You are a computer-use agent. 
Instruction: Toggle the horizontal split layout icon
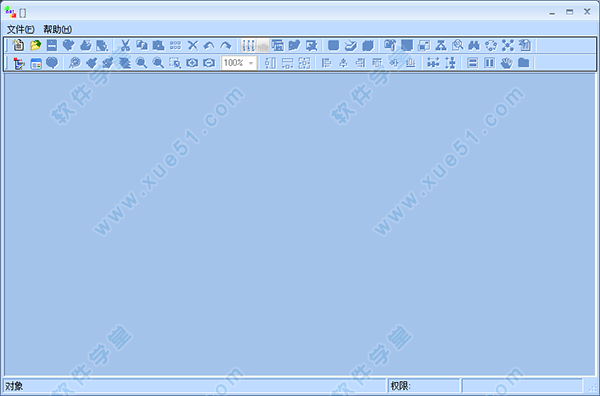(473, 62)
